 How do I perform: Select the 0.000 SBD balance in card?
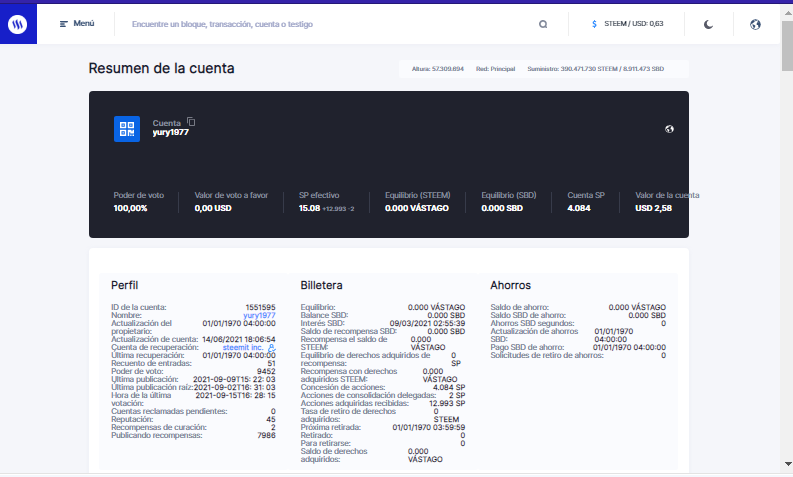[502, 208]
